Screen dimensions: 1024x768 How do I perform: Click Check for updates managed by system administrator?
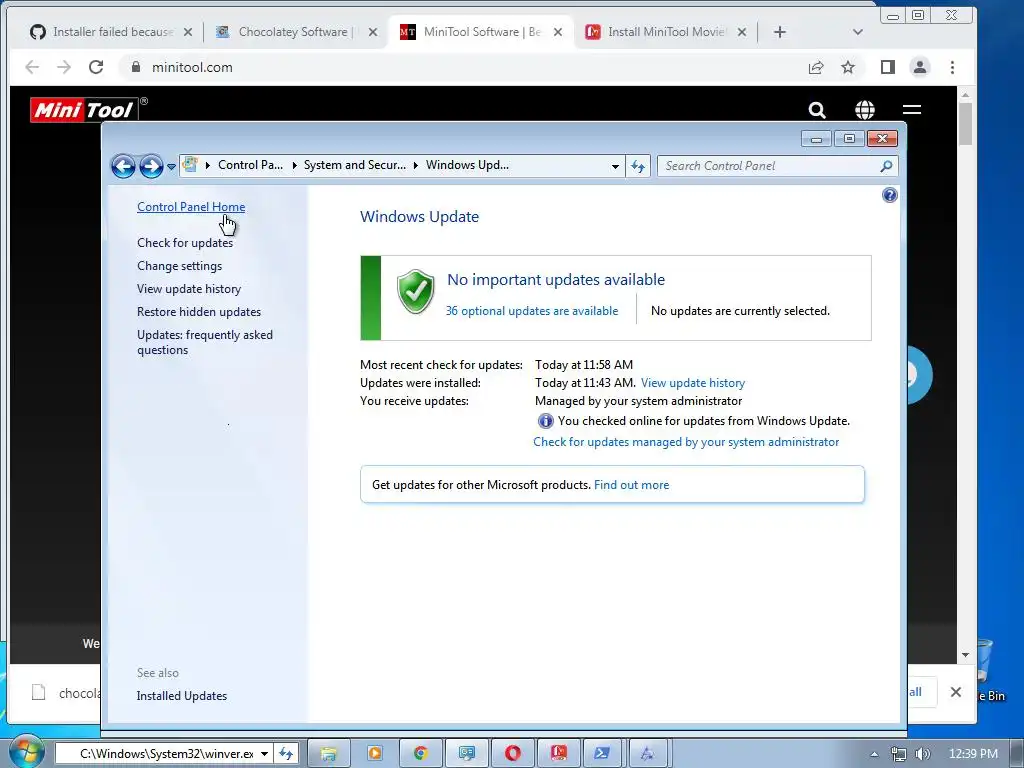686,442
